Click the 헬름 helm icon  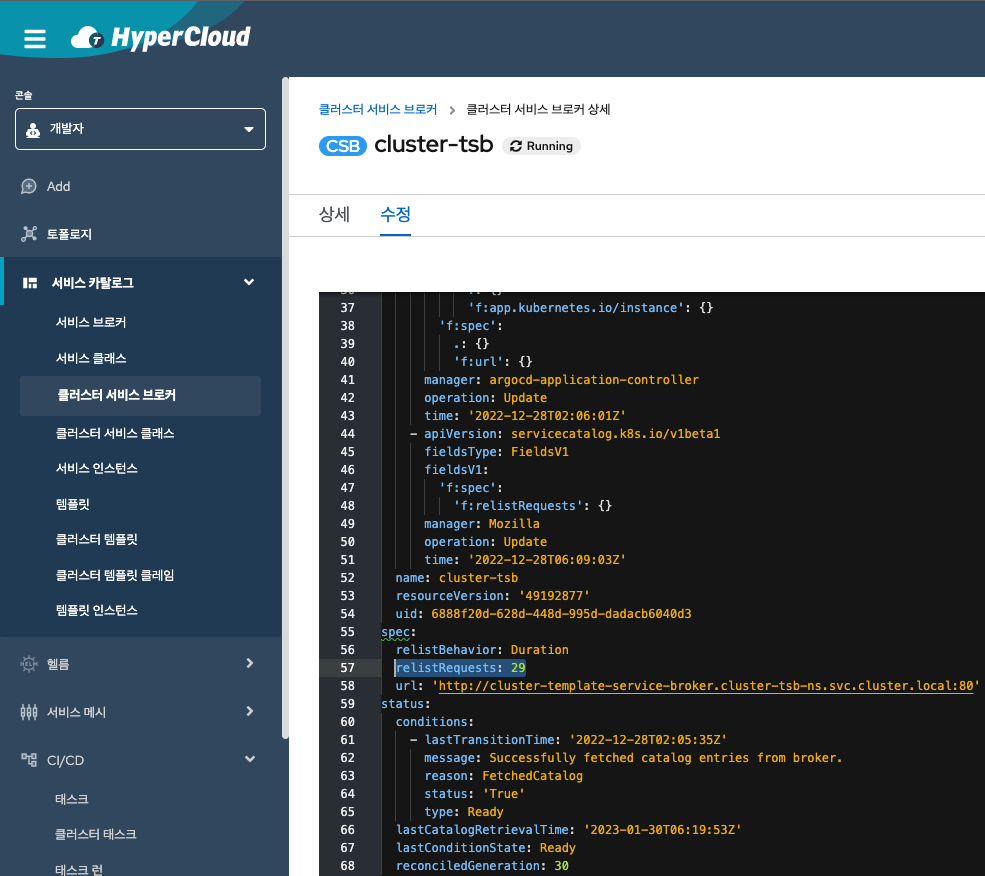29,664
